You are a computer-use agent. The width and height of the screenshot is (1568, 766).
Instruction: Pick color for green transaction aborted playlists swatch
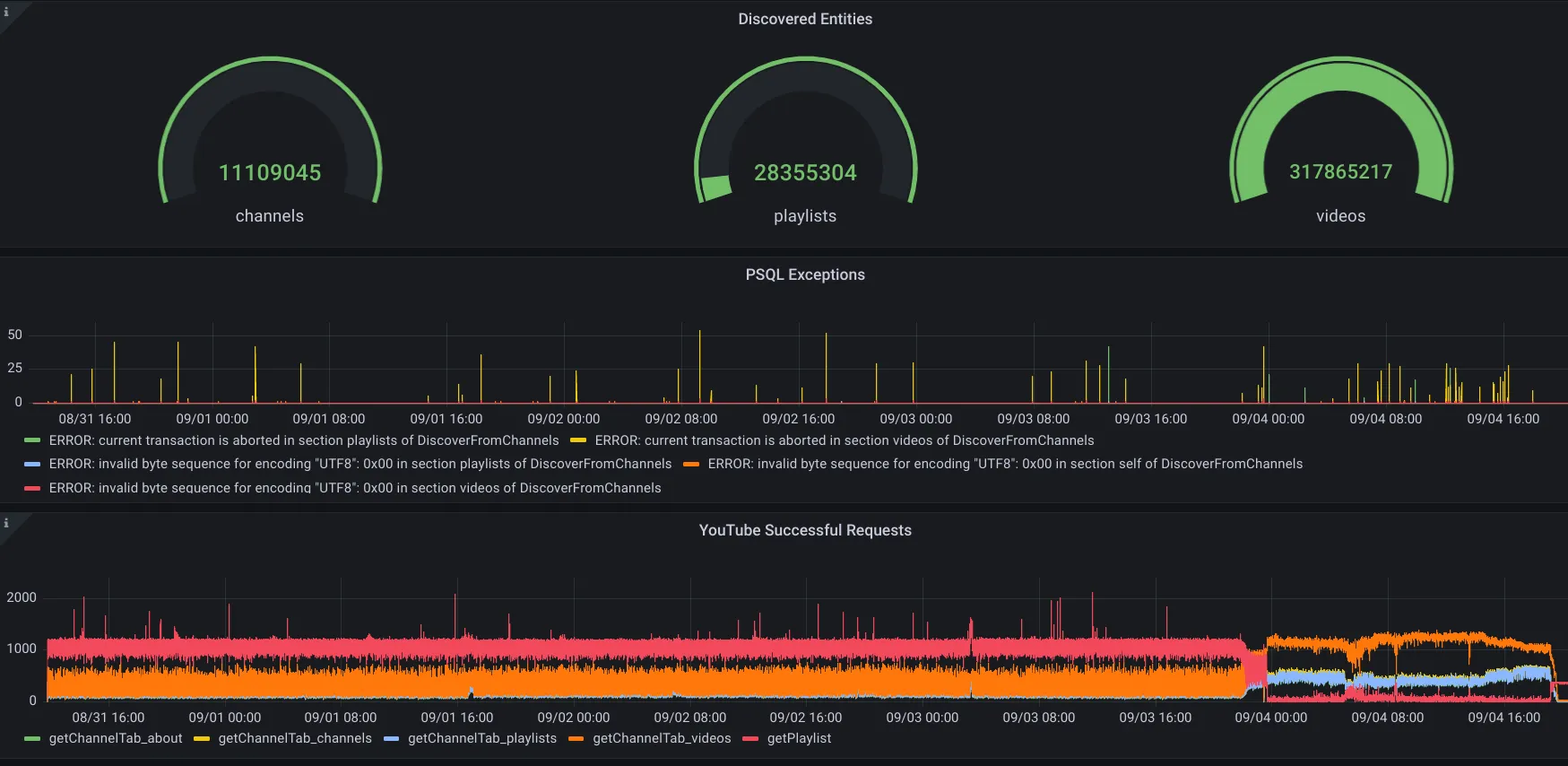(32, 440)
